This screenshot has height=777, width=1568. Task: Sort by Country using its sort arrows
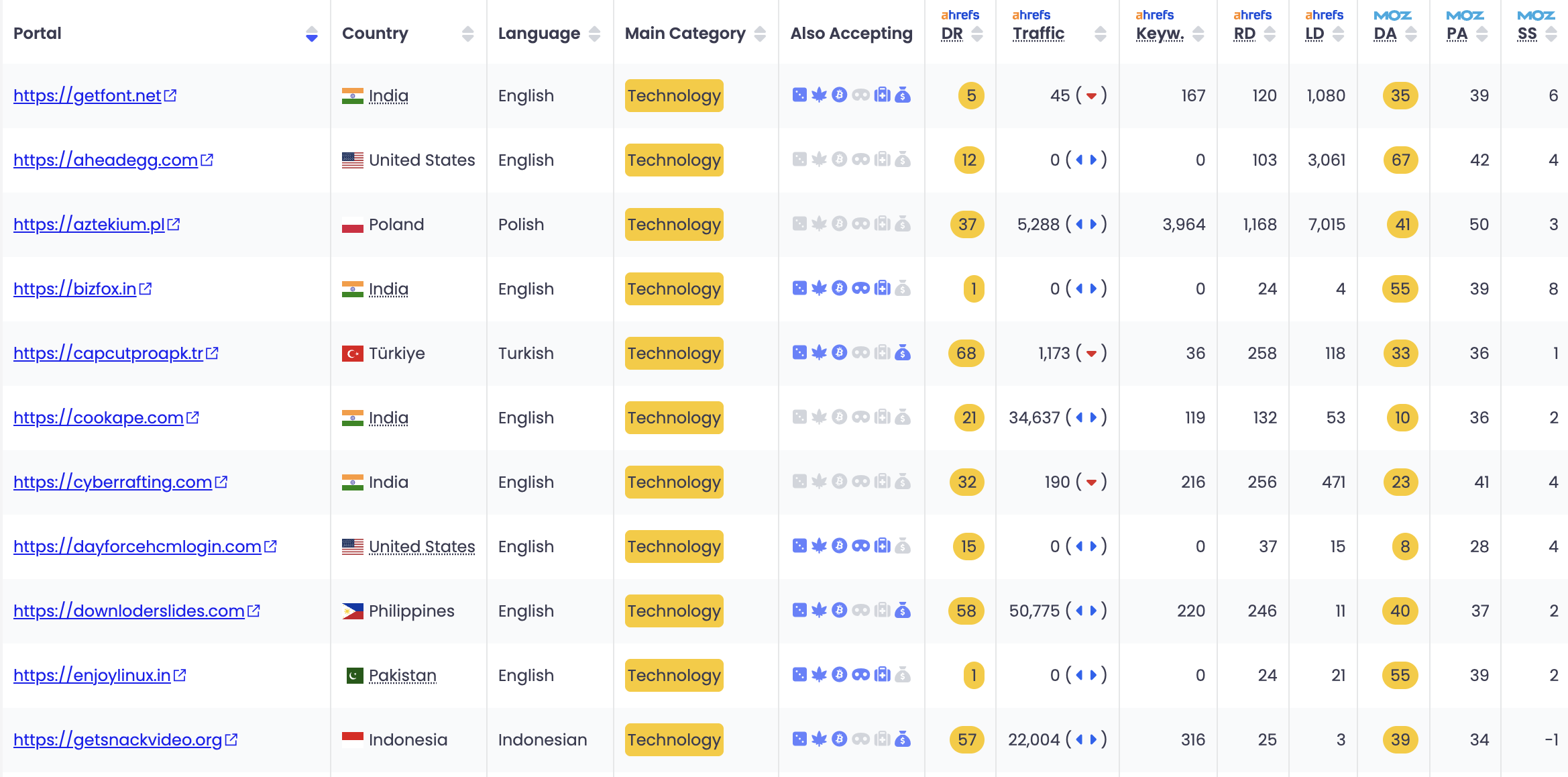point(467,34)
